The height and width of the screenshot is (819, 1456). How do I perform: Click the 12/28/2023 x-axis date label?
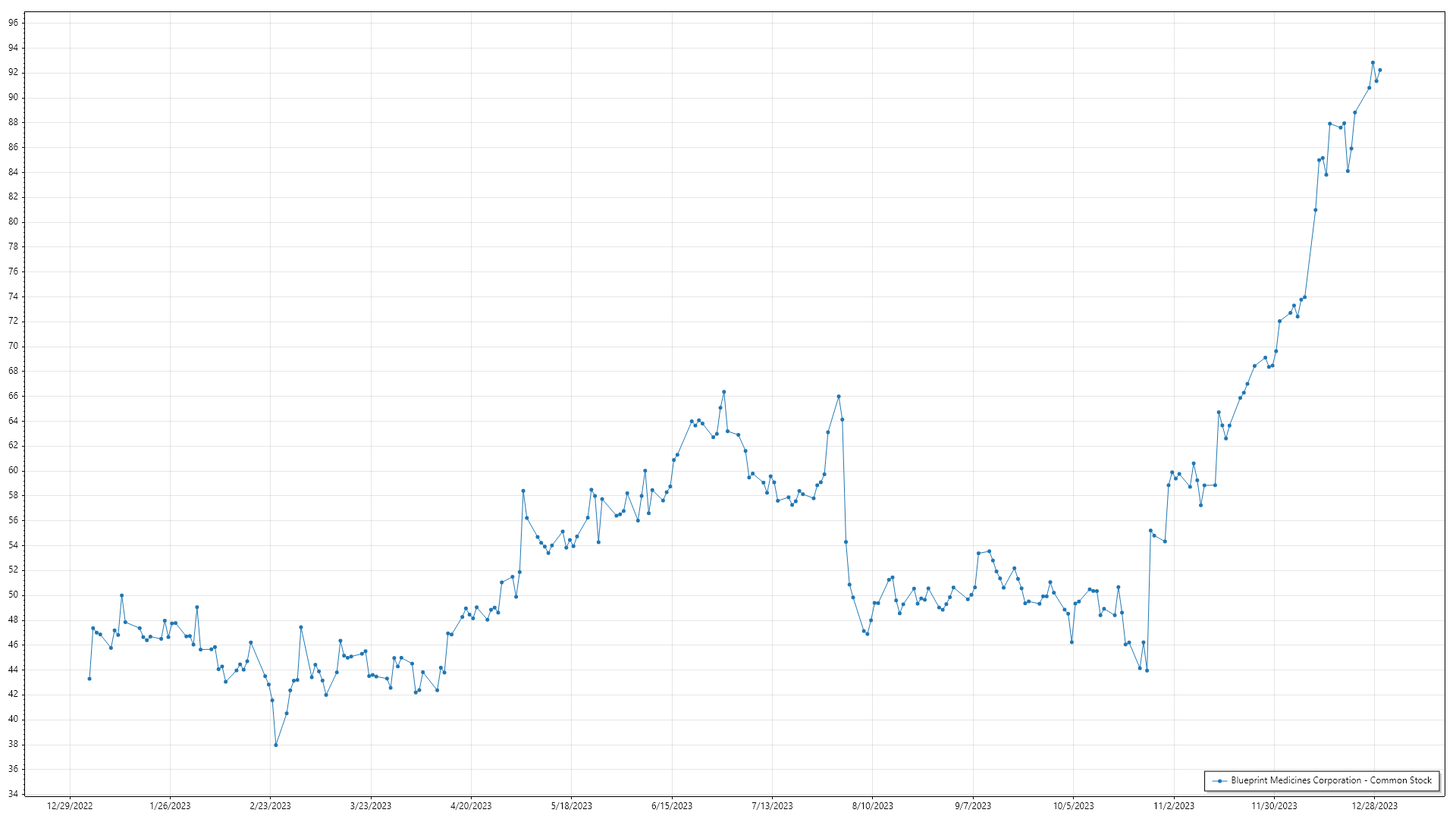coord(1375,805)
